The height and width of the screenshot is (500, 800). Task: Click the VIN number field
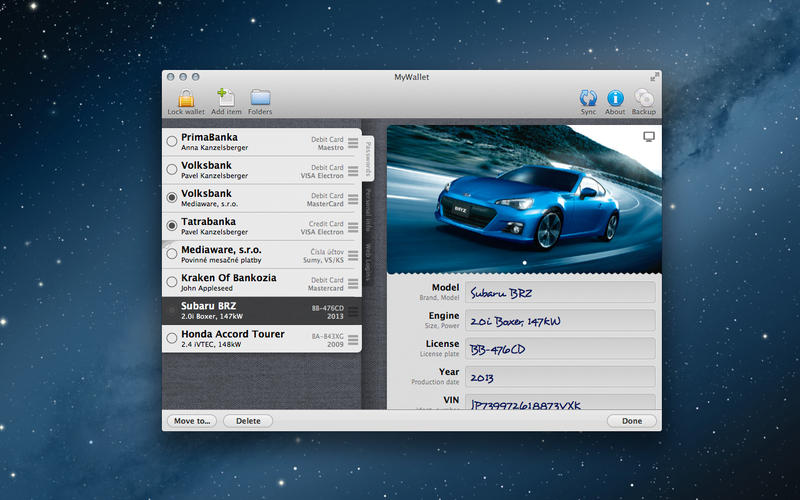560,402
